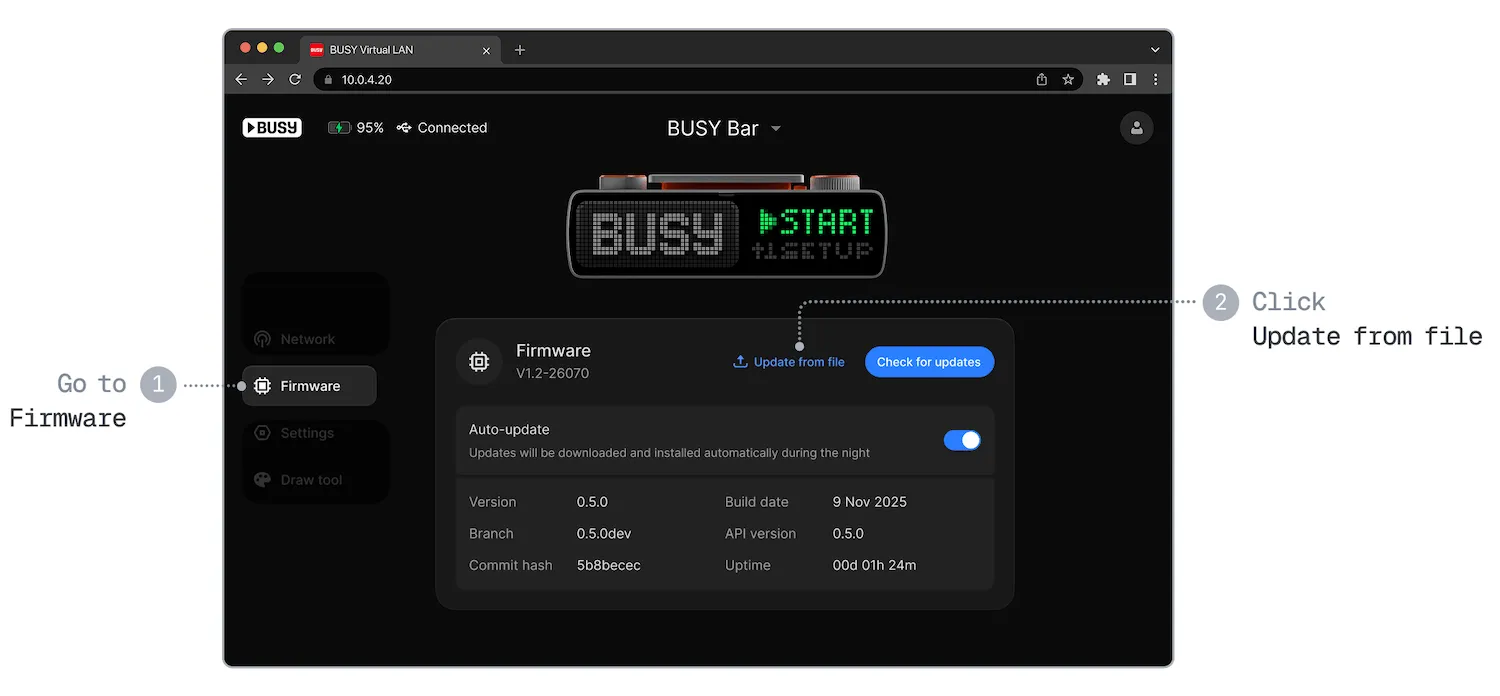Go forward using the browser forward arrow
1500x696 pixels.
(x=268, y=79)
